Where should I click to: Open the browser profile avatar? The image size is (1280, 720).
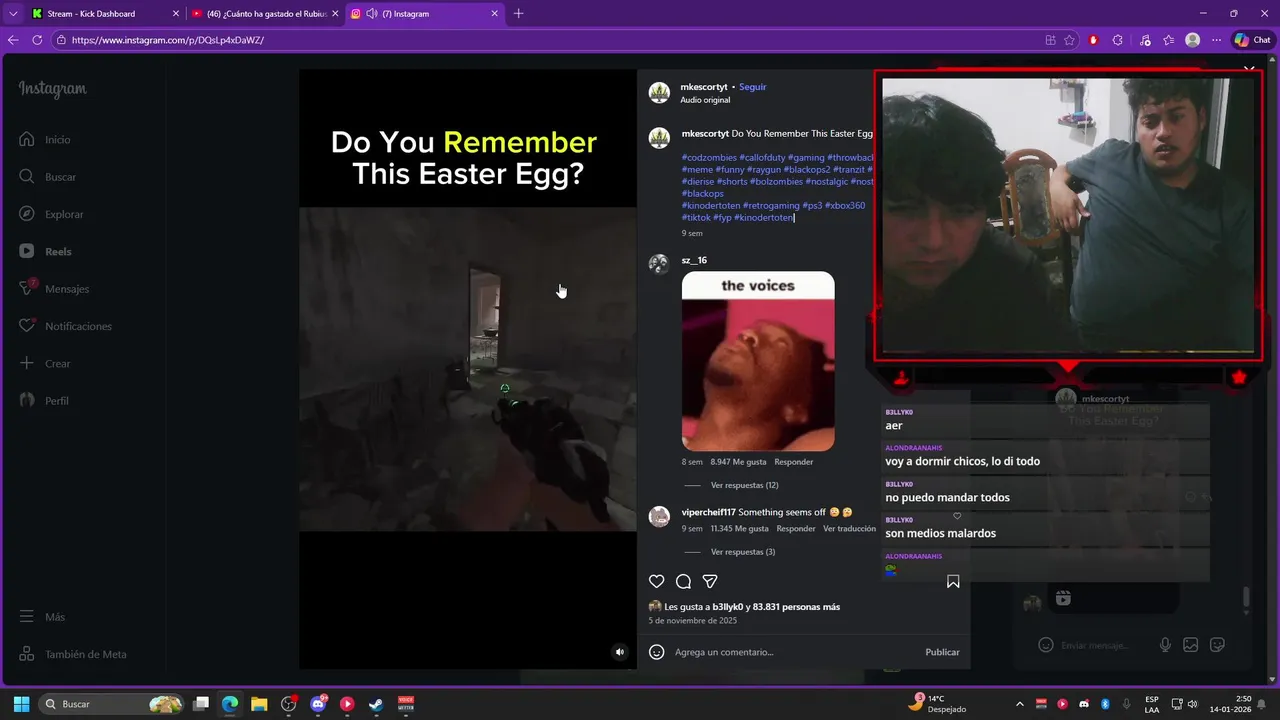pos(1192,40)
